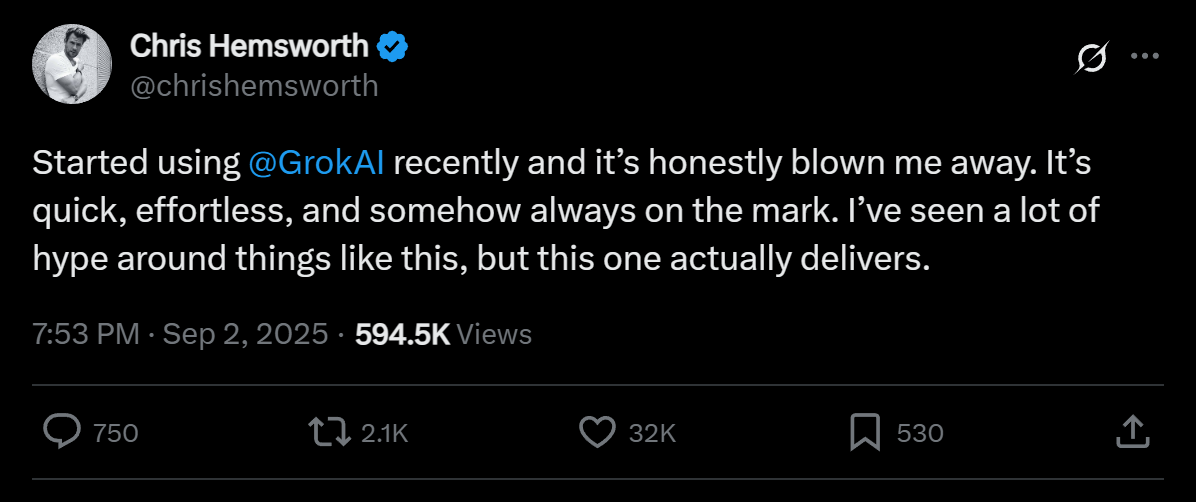Open the share upload-arrow icon
Viewport: 1196px width, 502px height.
pos(1129,432)
